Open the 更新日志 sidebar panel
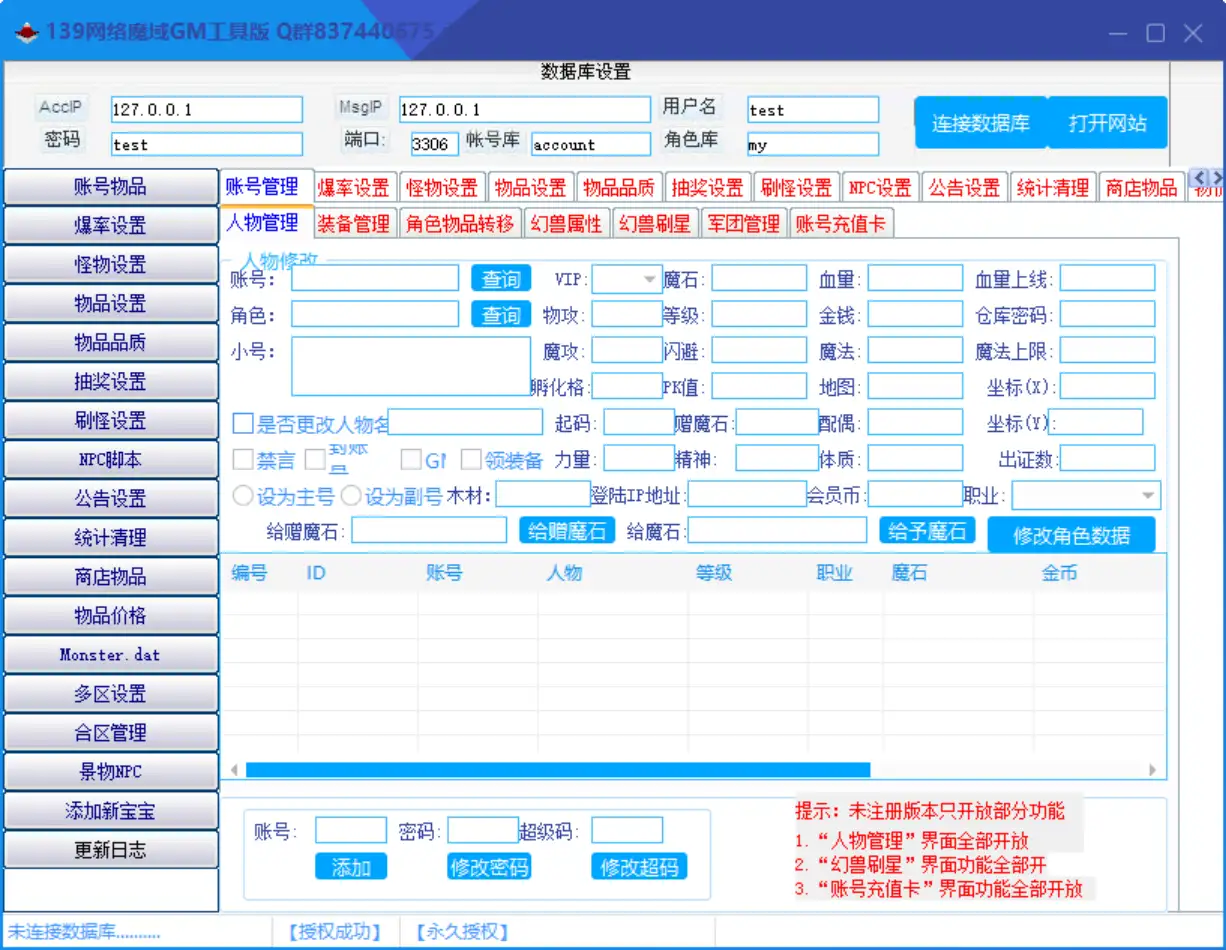Viewport: 1226px width, 950px height. pyautogui.click(x=110, y=849)
